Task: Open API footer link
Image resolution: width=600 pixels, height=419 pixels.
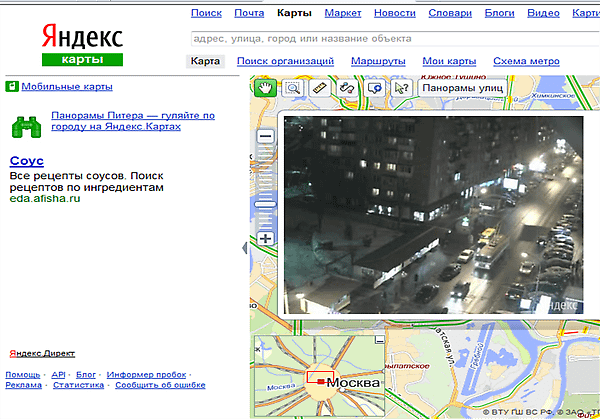Action: pyautogui.click(x=58, y=375)
